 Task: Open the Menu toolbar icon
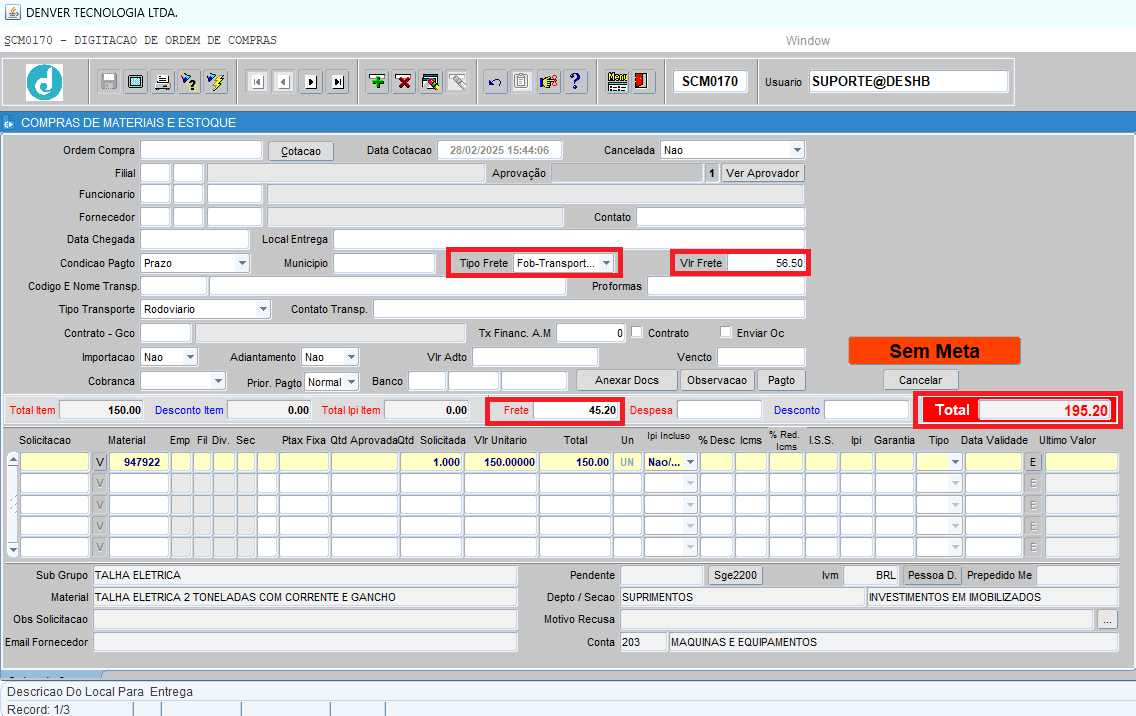(617, 82)
